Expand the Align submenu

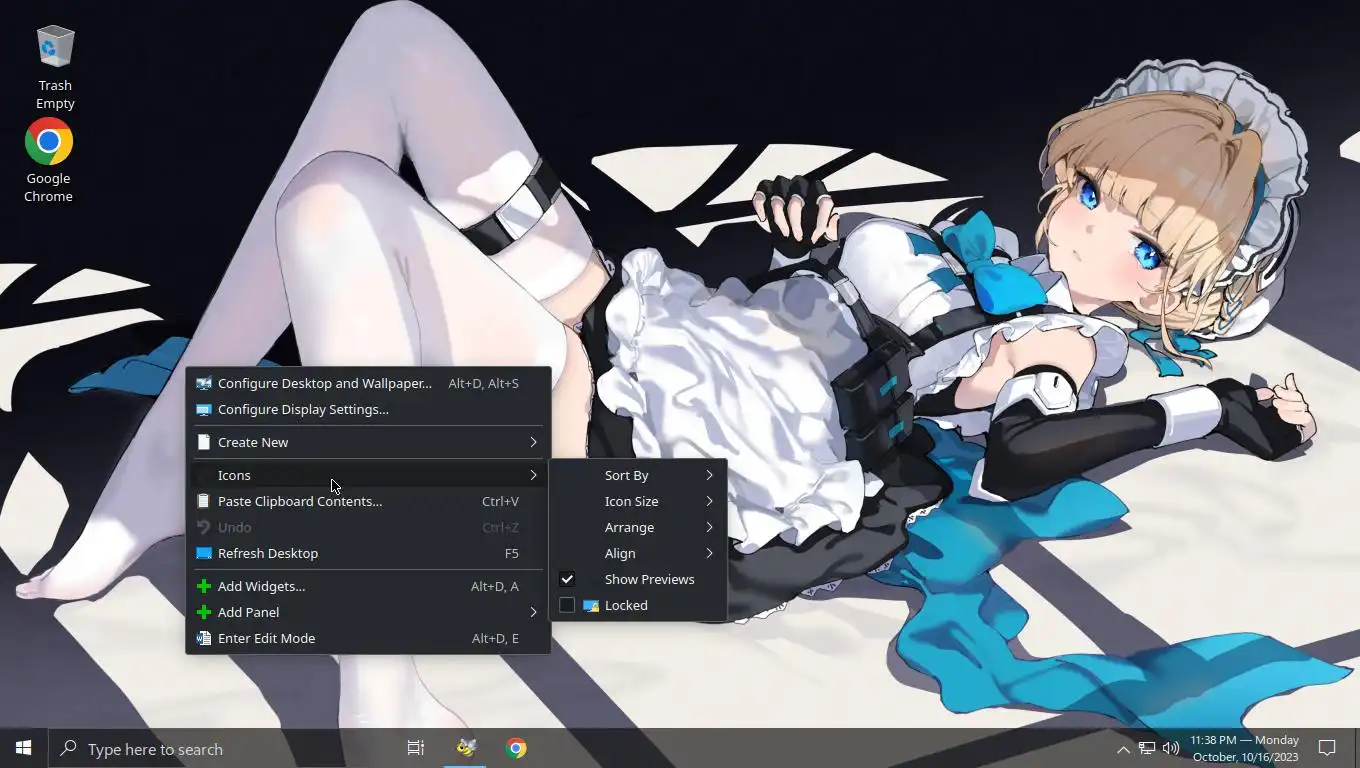pos(638,553)
